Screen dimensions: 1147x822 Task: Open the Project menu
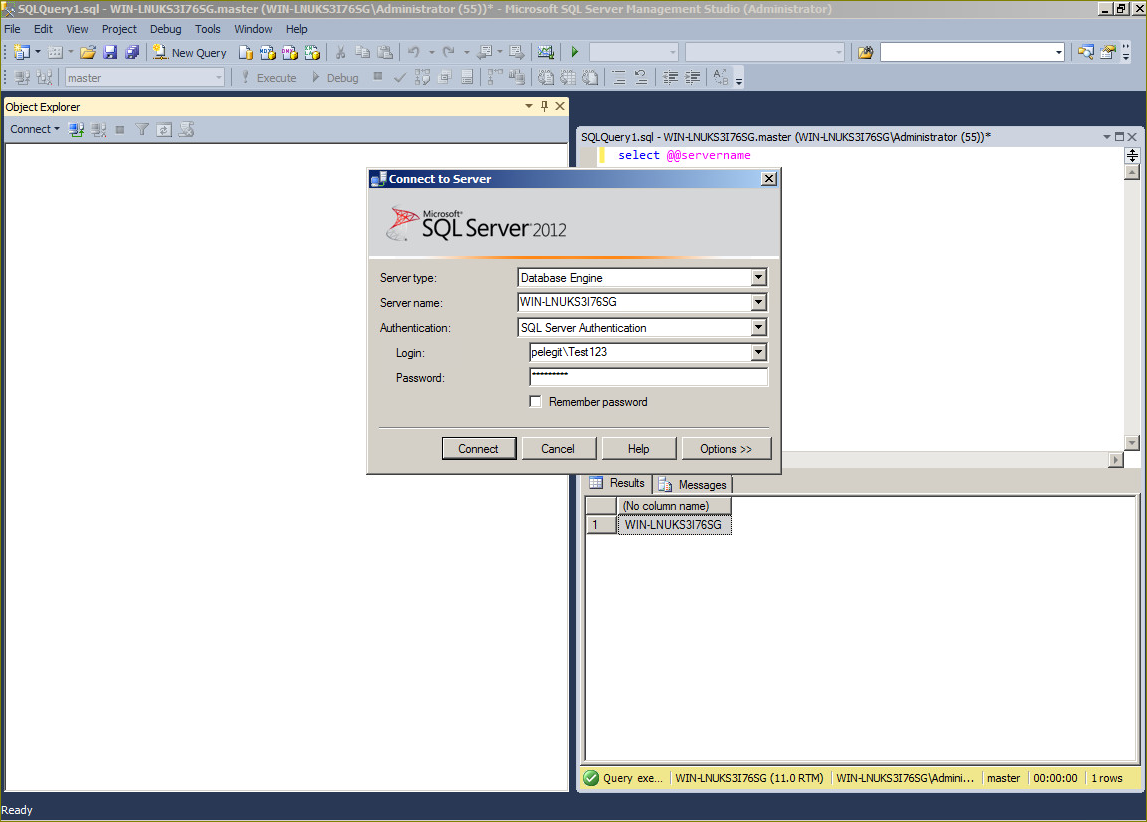(119, 29)
